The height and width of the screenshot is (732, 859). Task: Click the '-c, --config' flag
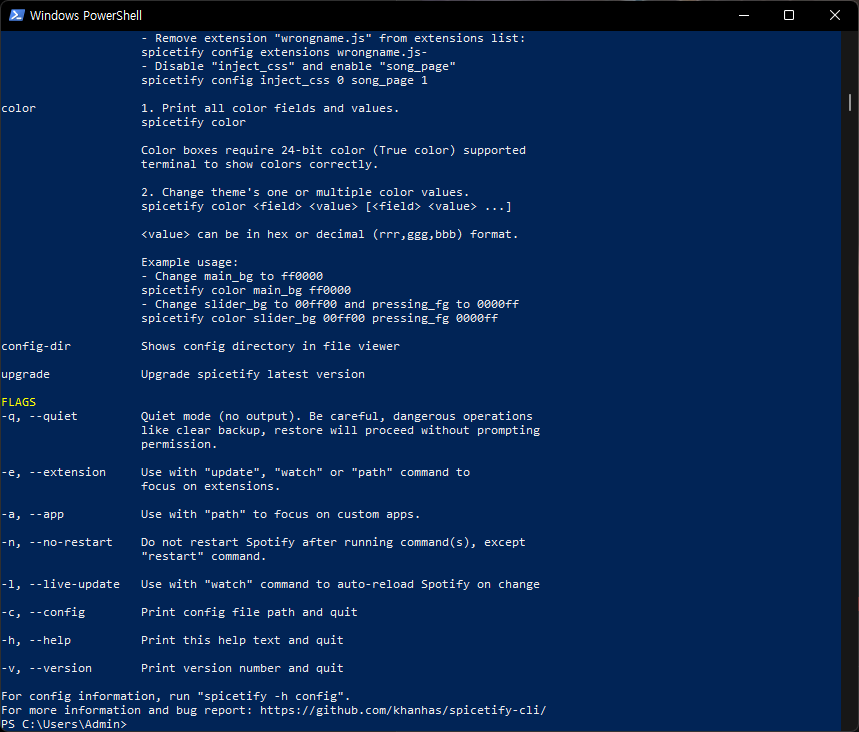43,613
